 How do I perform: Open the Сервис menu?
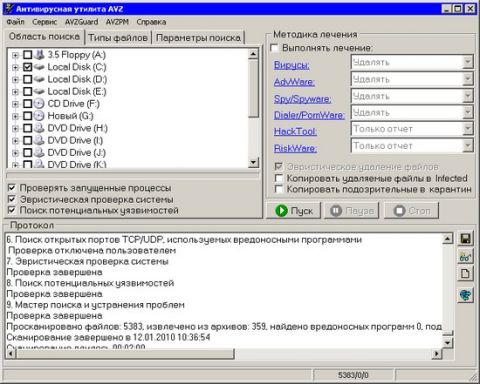pos(44,22)
